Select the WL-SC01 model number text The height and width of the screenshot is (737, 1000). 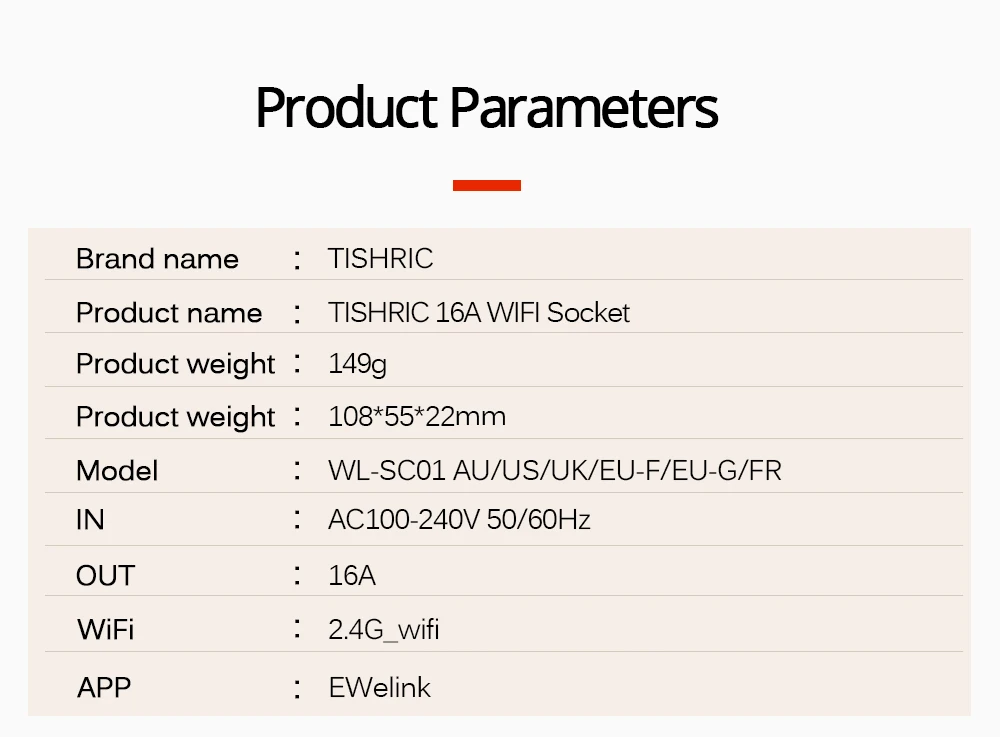click(x=388, y=471)
